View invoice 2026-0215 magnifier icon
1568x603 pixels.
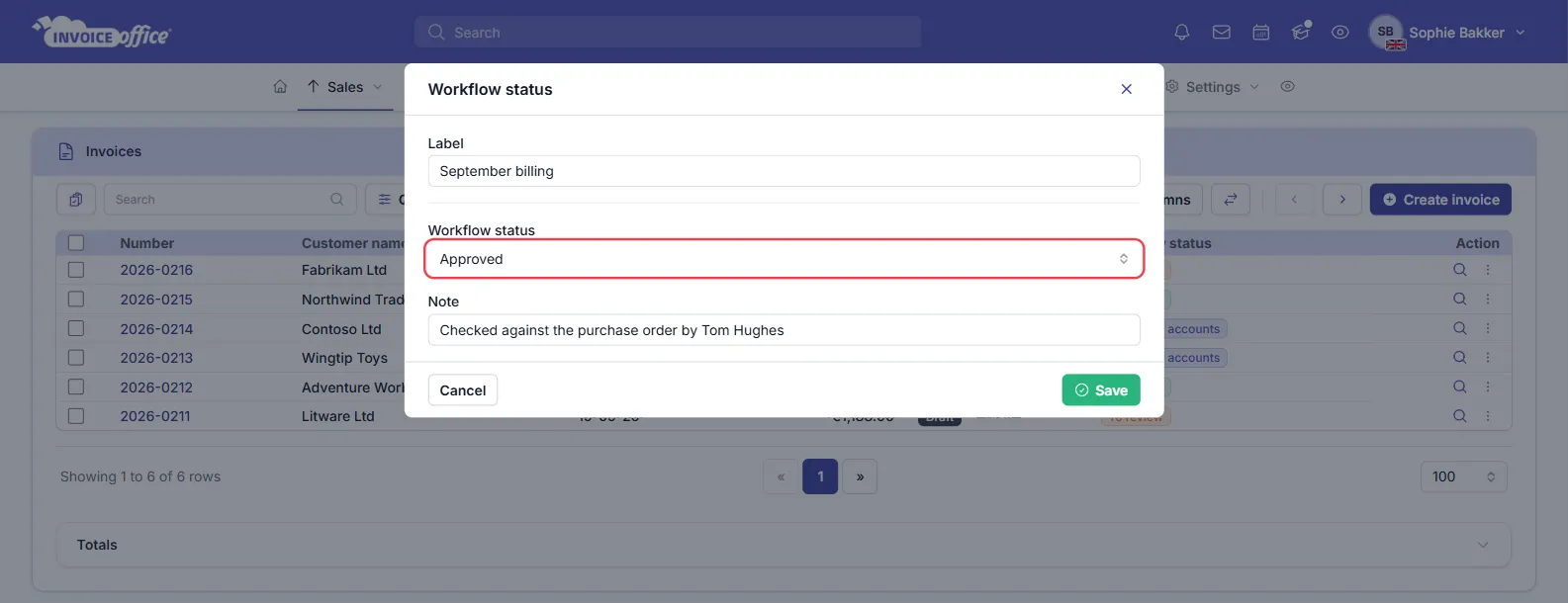pyautogui.click(x=1459, y=299)
